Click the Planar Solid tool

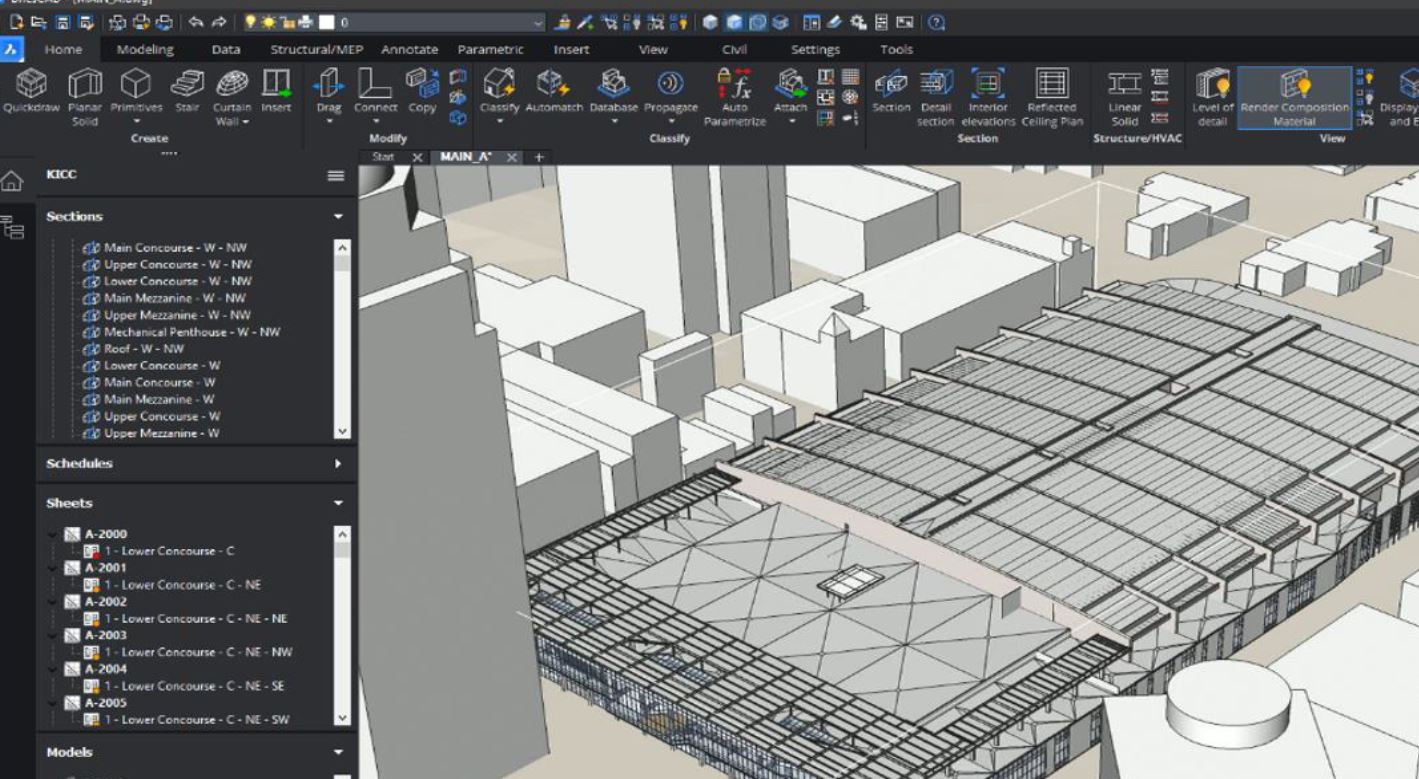[85, 97]
